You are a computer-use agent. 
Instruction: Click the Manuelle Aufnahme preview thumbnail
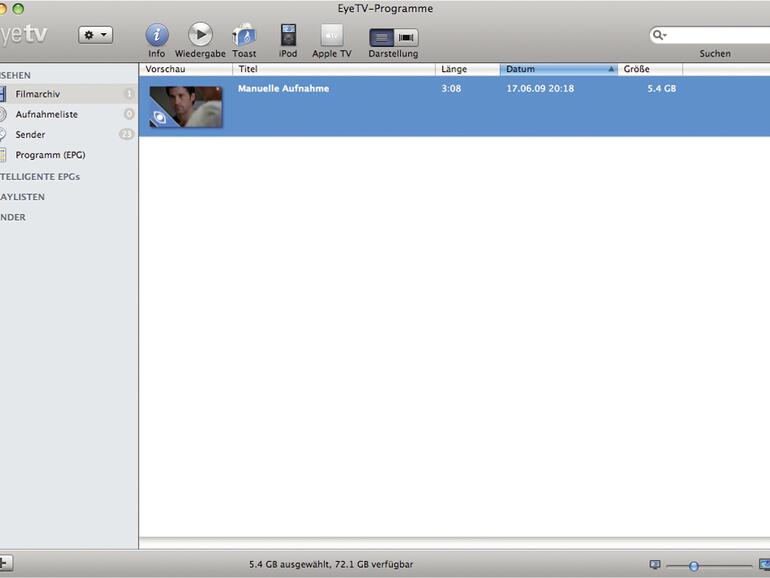[x=186, y=107]
